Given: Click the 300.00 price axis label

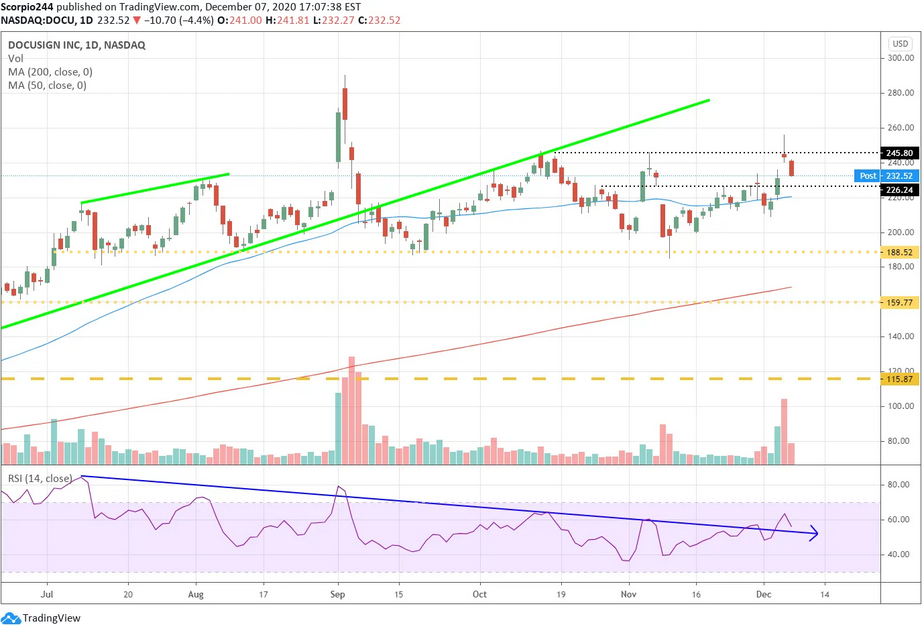Looking at the screenshot, I should pyautogui.click(x=901, y=58).
